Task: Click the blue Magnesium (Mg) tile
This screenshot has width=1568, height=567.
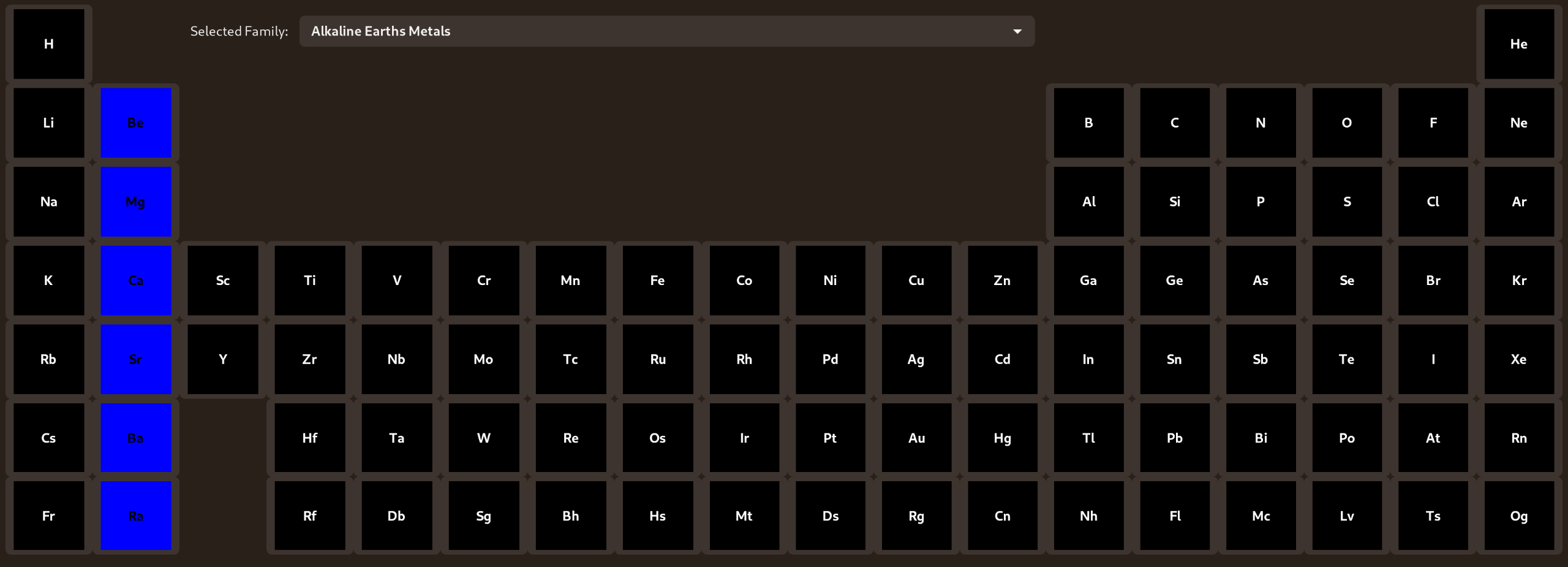Action: [136, 202]
